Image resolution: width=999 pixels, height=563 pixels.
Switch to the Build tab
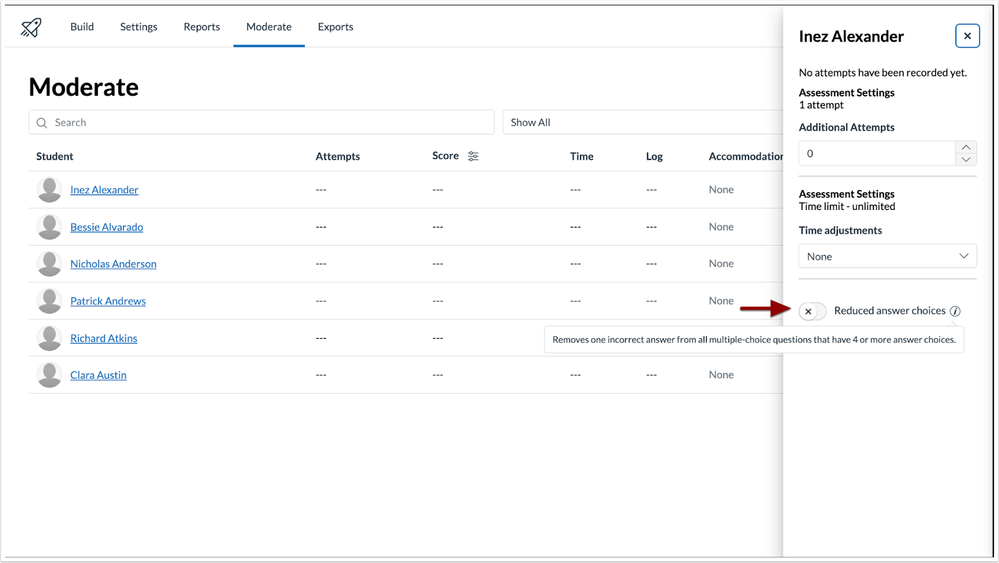(x=82, y=27)
